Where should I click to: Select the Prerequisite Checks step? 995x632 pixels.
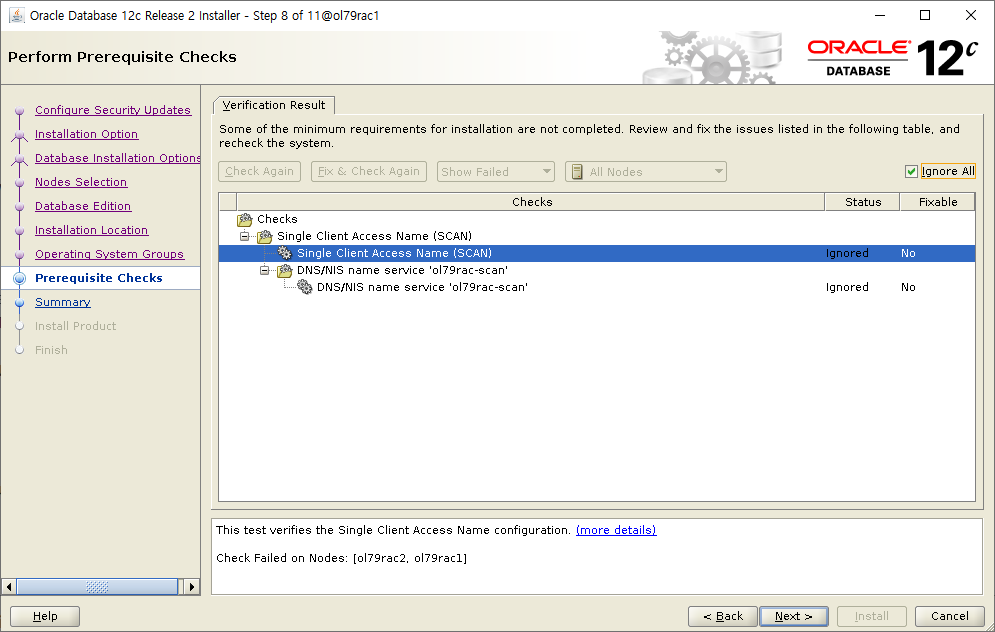(99, 278)
